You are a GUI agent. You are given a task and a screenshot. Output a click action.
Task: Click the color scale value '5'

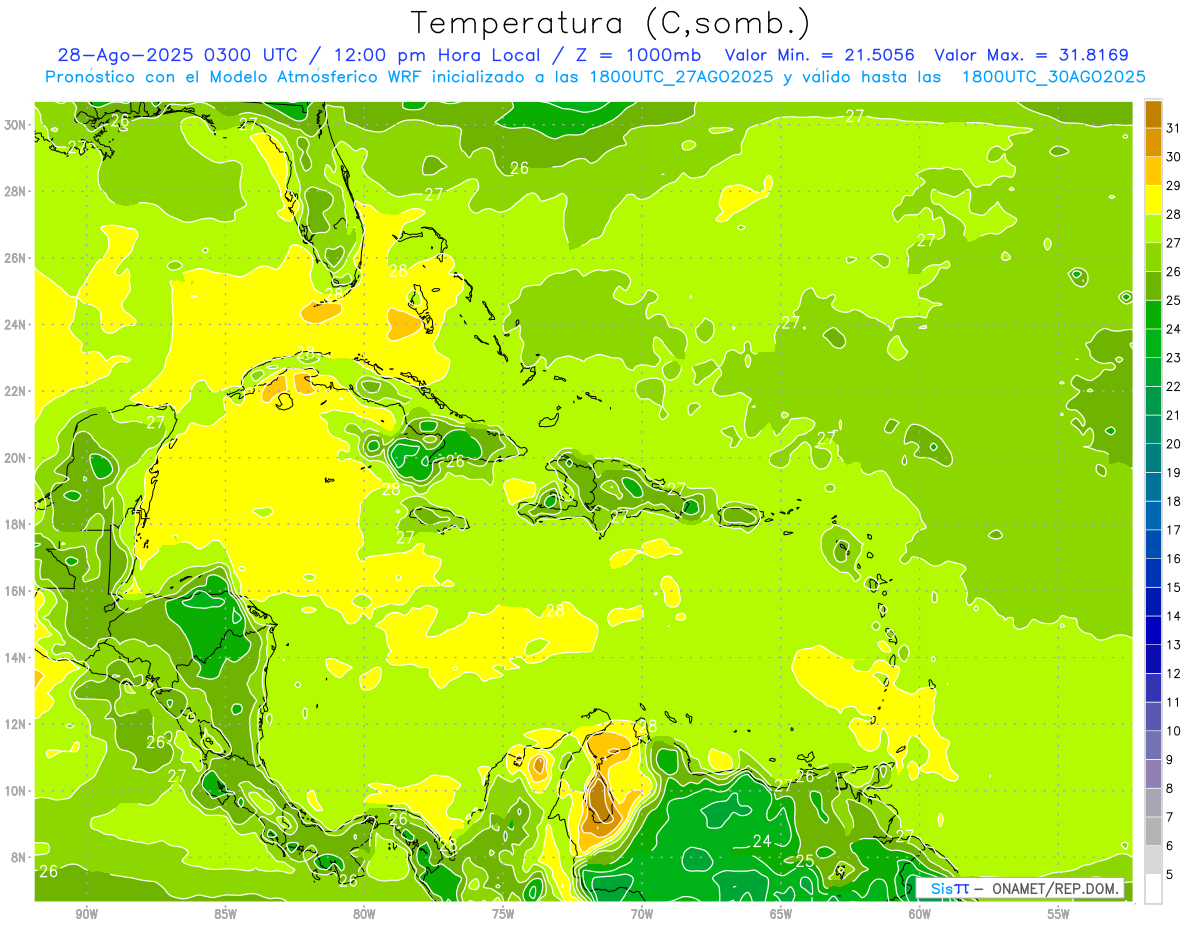pos(1171,875)
